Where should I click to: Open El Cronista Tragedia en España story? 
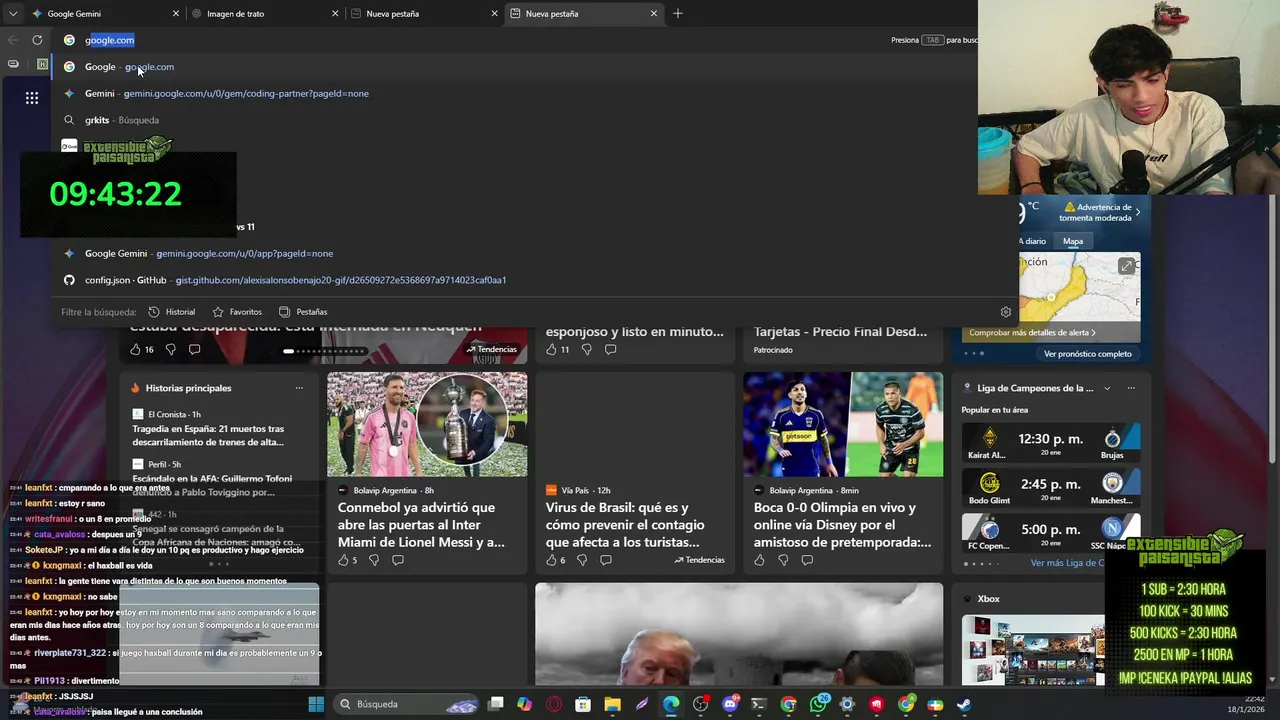click(208, 435)
